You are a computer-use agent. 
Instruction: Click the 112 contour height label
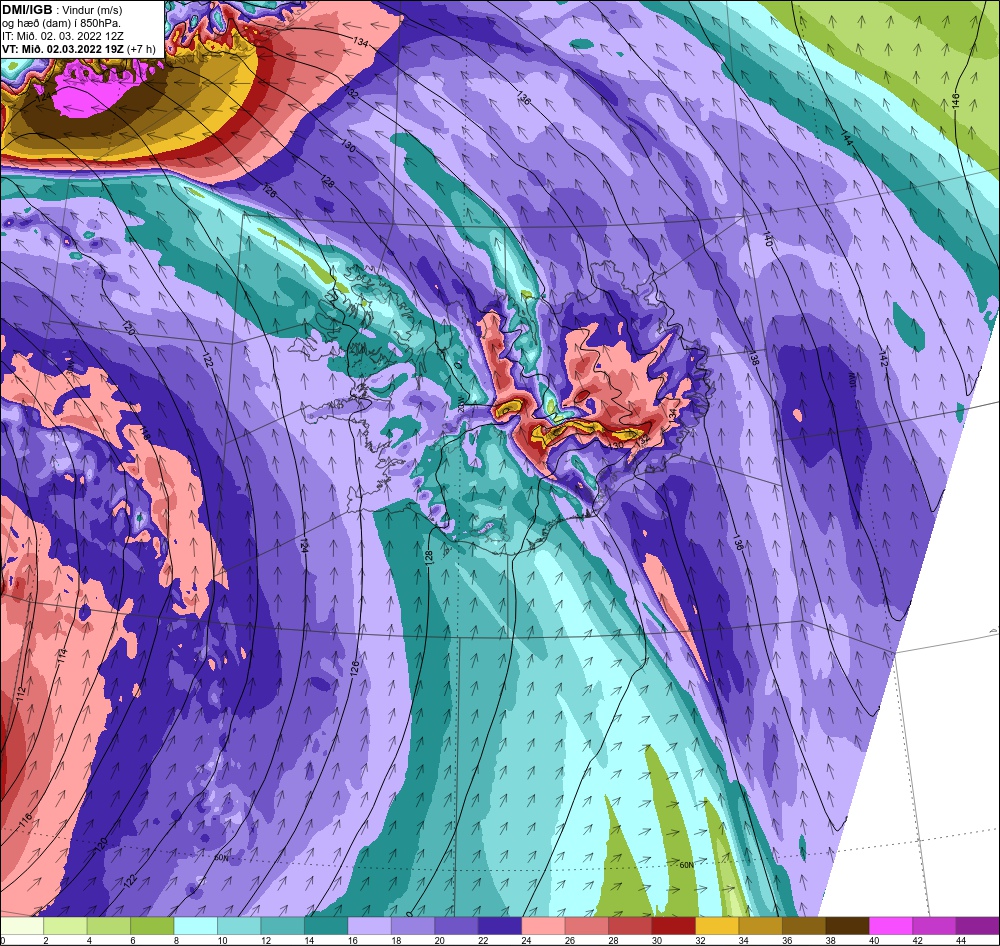pos(21,694)
